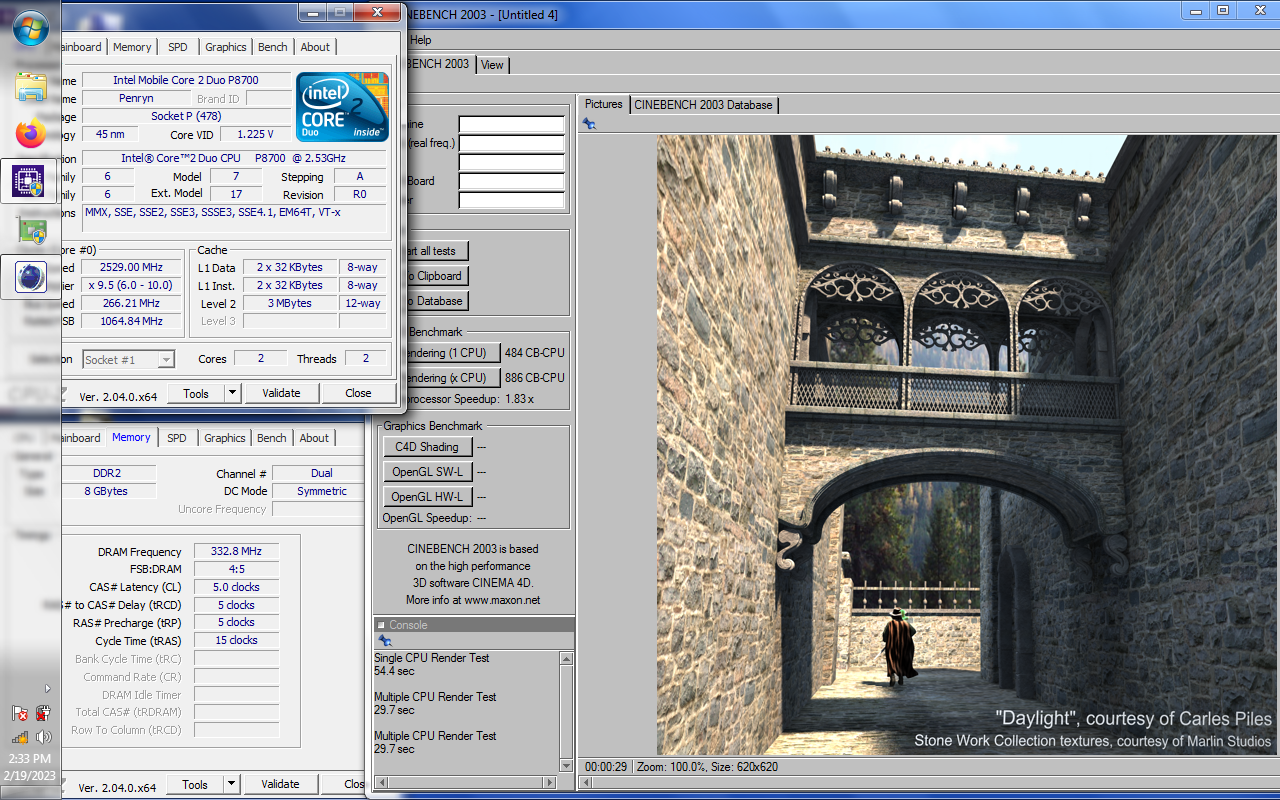
Task: Click the small square icon beside Console title
Action: (x=381, y=625)
